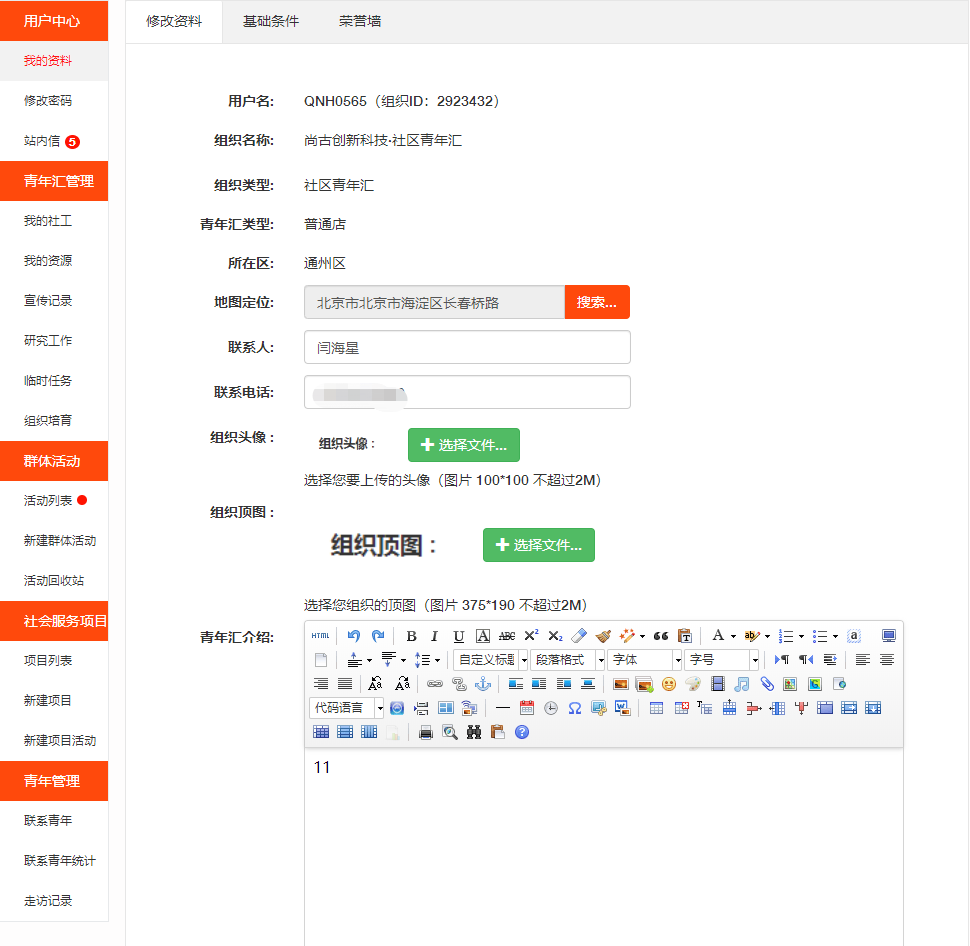Image resolution: width=970 pixels, height=946 pixels.
Task: Apply text highlight background color
Action: 751,635
